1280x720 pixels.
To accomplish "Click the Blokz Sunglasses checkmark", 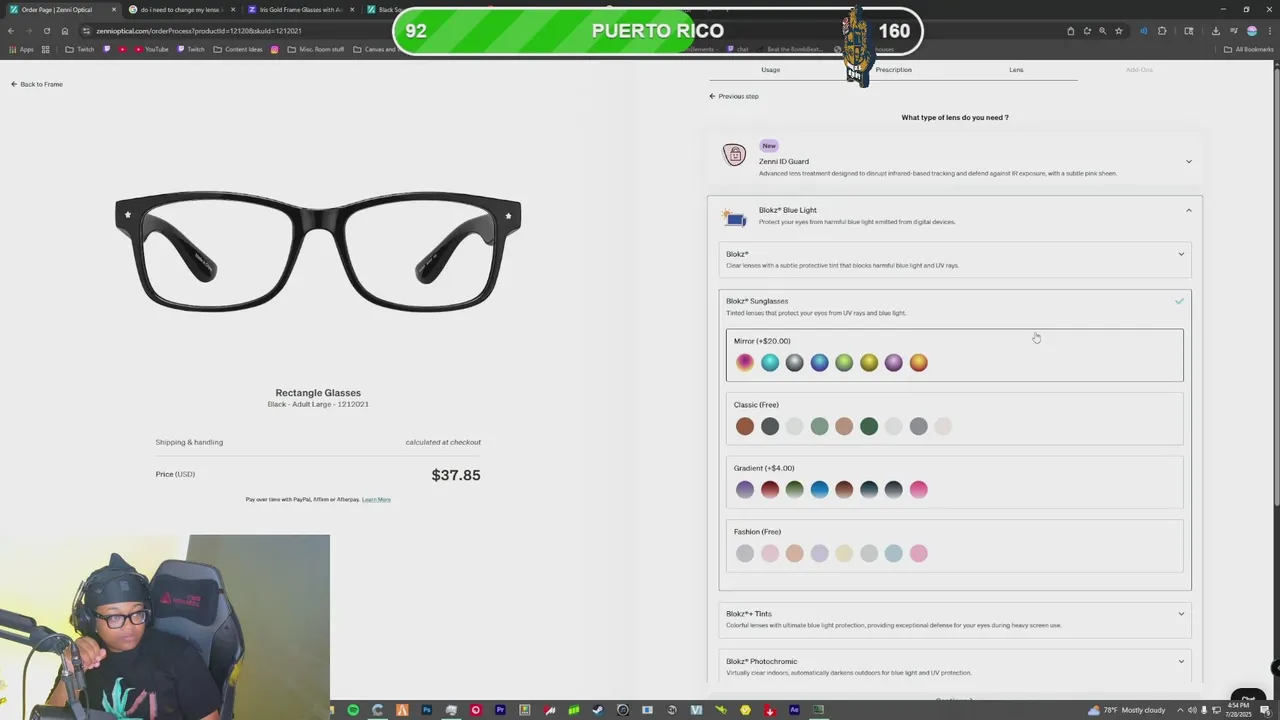I will pos(1180,301).
